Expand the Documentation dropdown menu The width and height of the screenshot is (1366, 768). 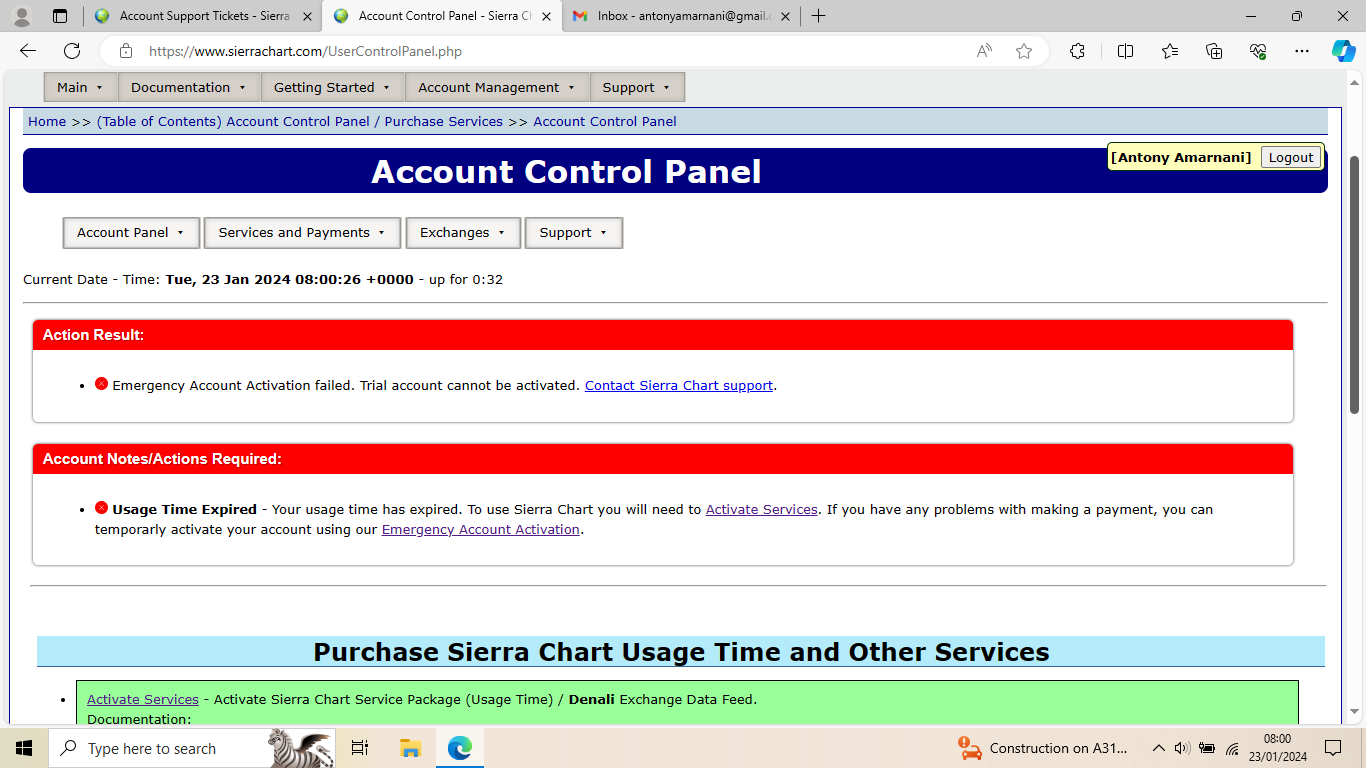pos(189,87)
